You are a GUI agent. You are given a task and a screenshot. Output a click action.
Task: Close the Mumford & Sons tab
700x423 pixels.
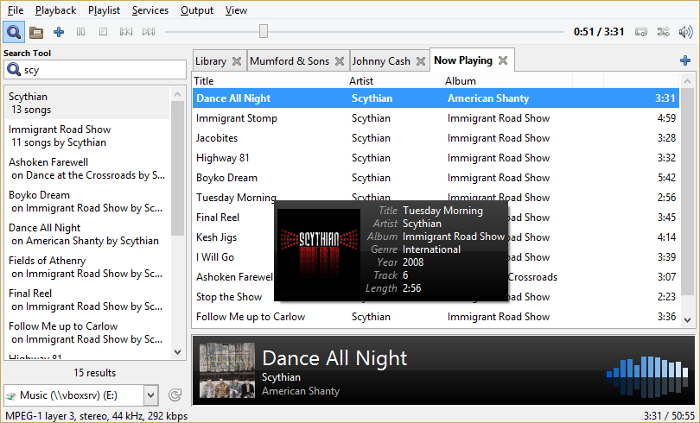point(340,61)
